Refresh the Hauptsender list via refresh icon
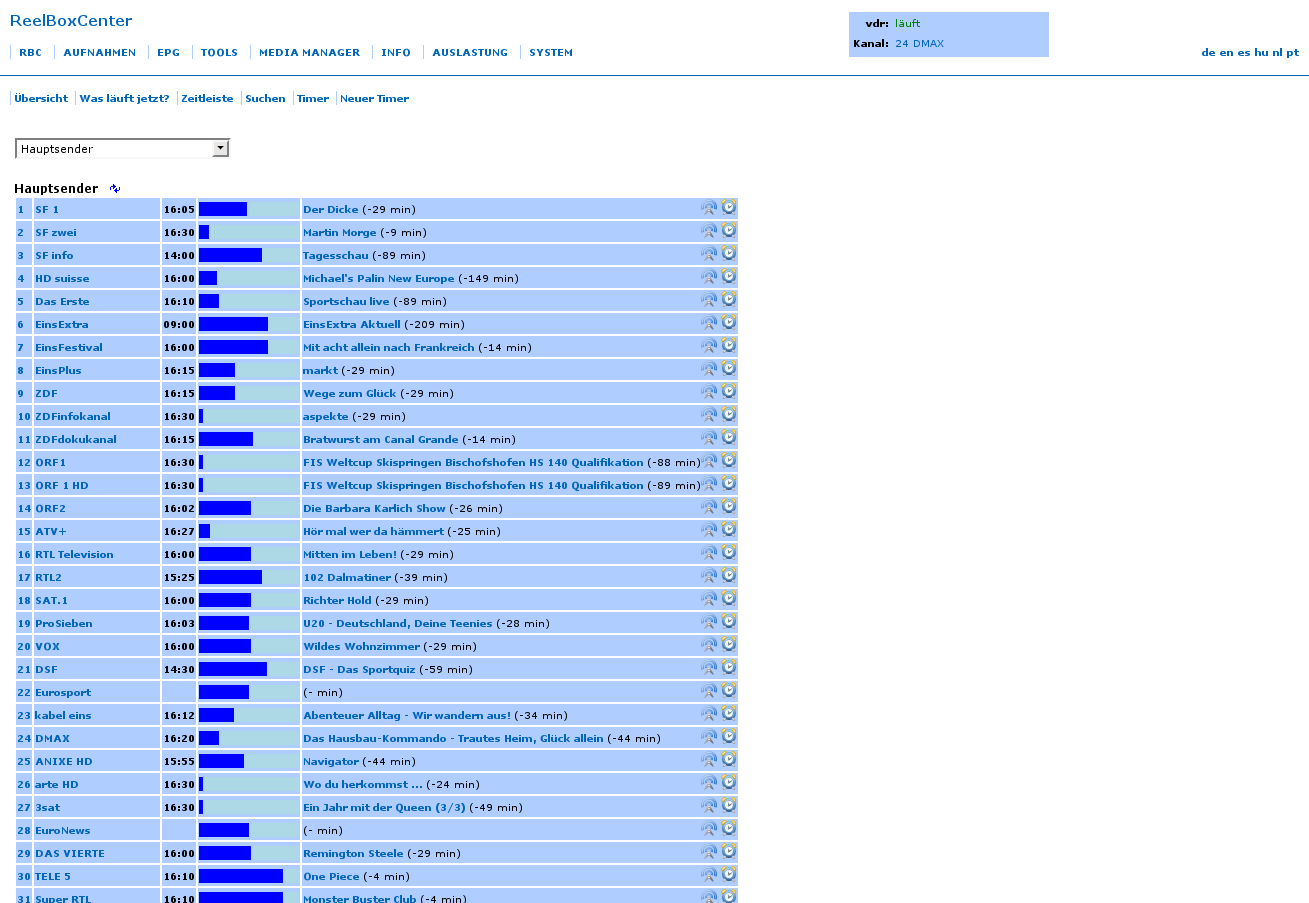The width and height of the screenshot is (1309, 903). [115, 188]
